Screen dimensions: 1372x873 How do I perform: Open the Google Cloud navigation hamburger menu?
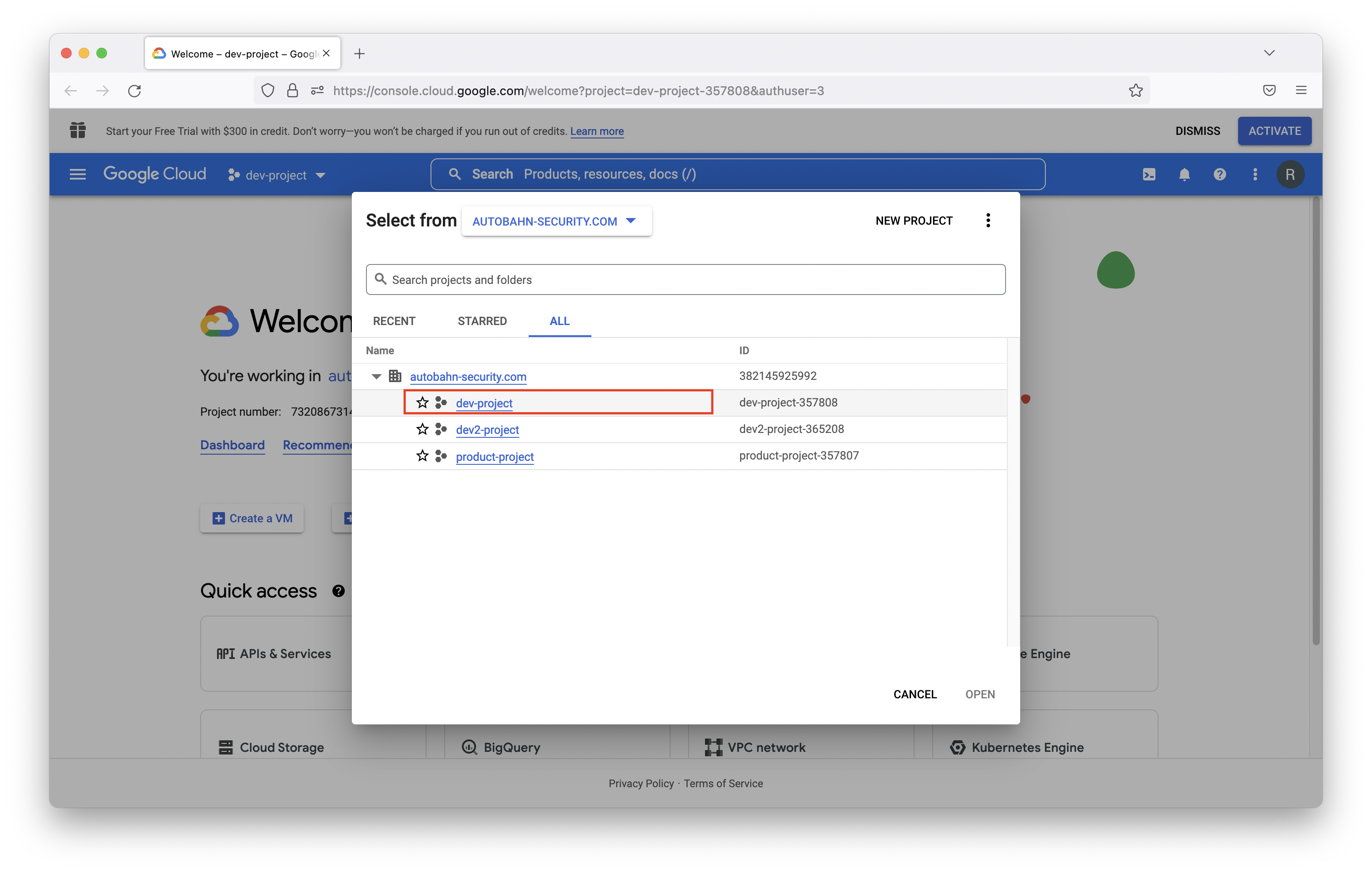(x=77, y=174)
